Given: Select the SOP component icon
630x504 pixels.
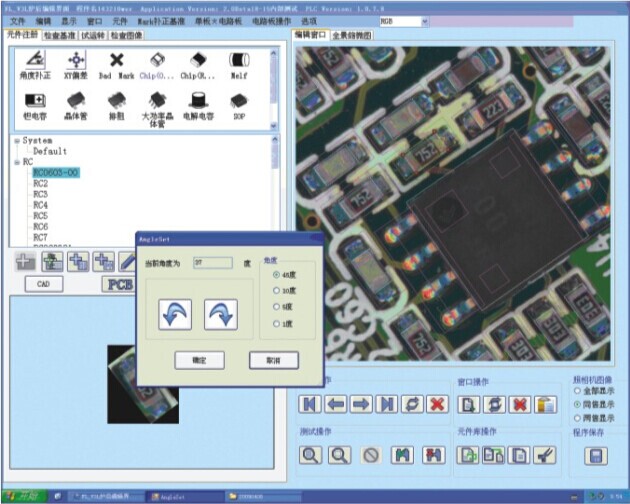Looking at the screenshot, I should coord(239,104).
